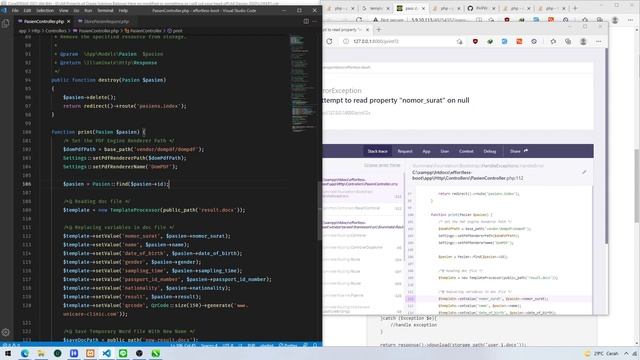The width and height of the screenshot is (640, 360).
Task: Open a new tab in front browser window
Action: pos(378,29)
